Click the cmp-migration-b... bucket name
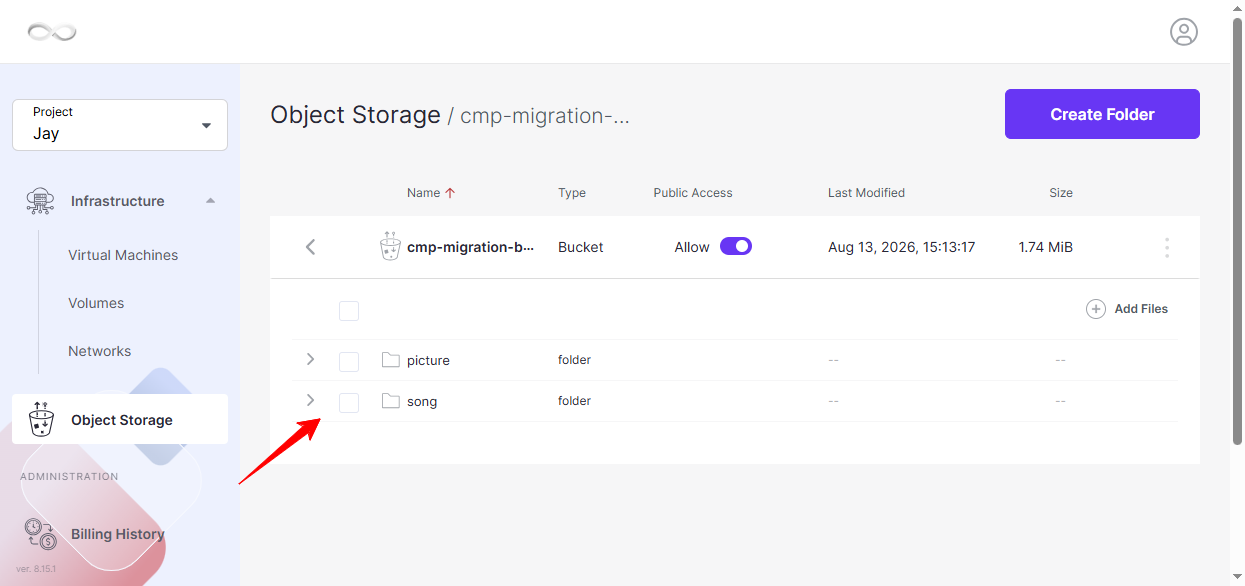This screenshot has height=586, width=1245. tap(470, 247)
